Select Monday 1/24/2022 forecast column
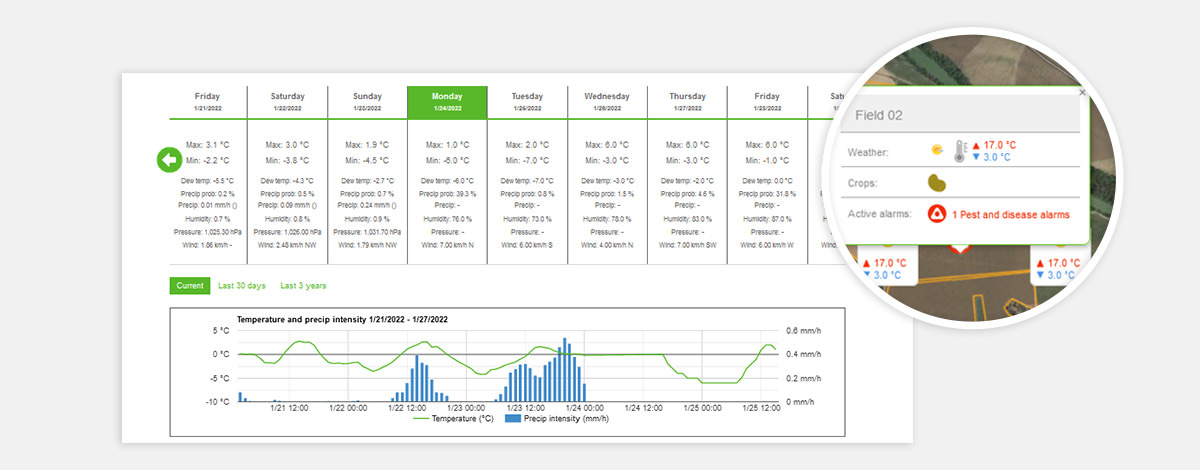The image size is (1200, 470). point(447,102)
